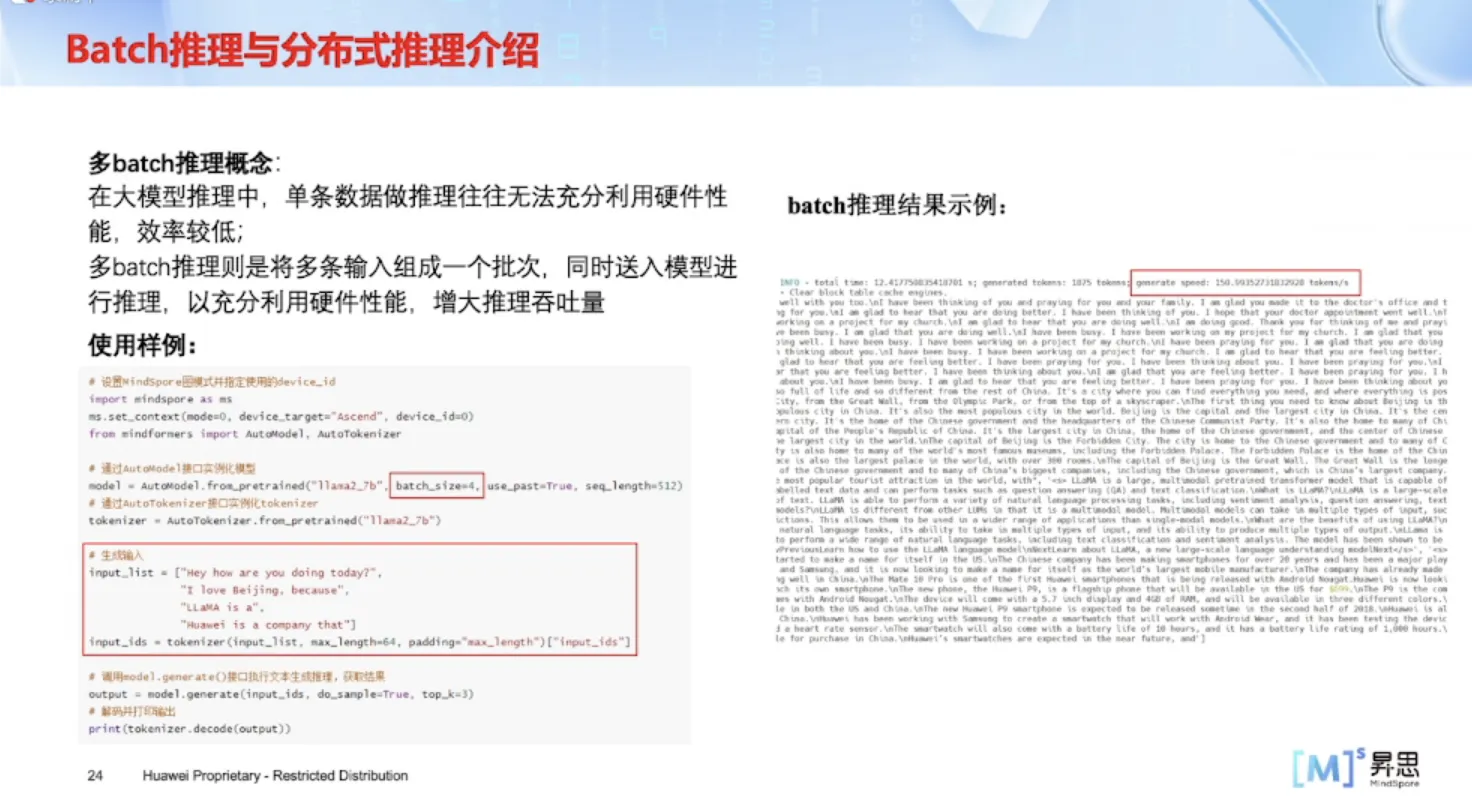Click the comment '# 通过AutoModel接口实例化模型'
The height and width of the screenshot is (812, 1472).
pos(172,468)
